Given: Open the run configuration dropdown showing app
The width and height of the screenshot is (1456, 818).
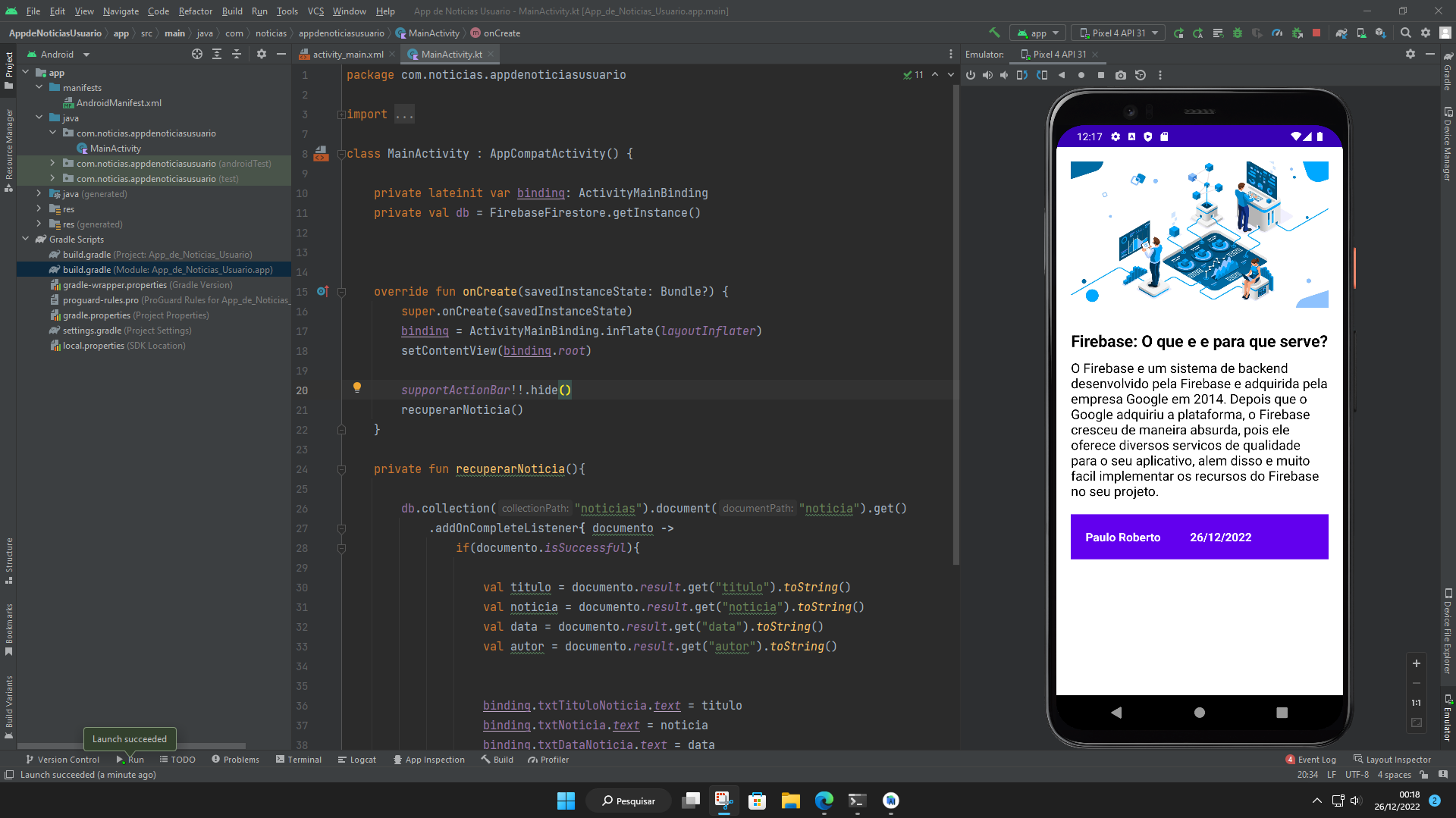Looking at the screenshot, I should 1037,33.
